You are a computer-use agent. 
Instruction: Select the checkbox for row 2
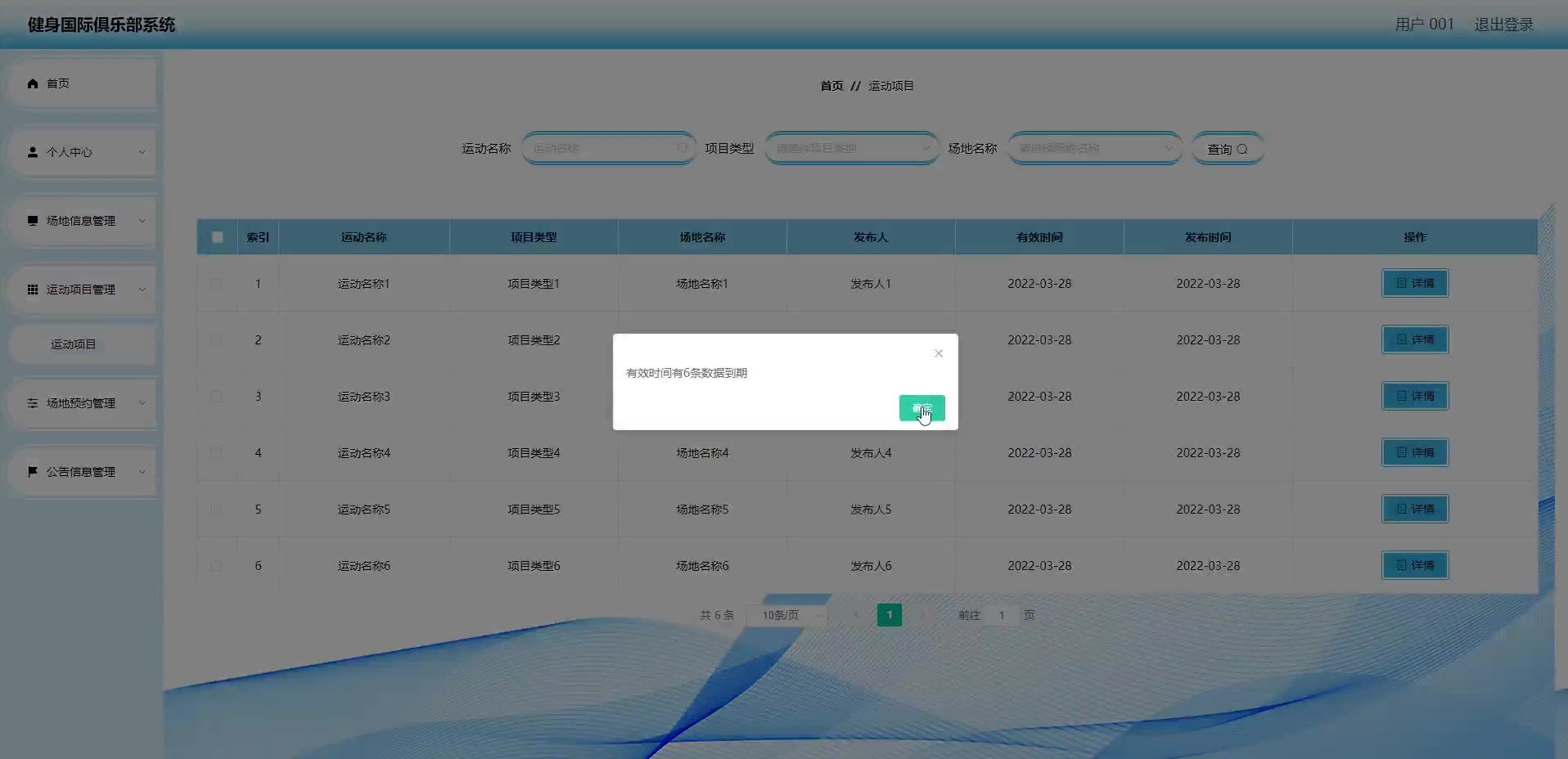pos(216,340)
